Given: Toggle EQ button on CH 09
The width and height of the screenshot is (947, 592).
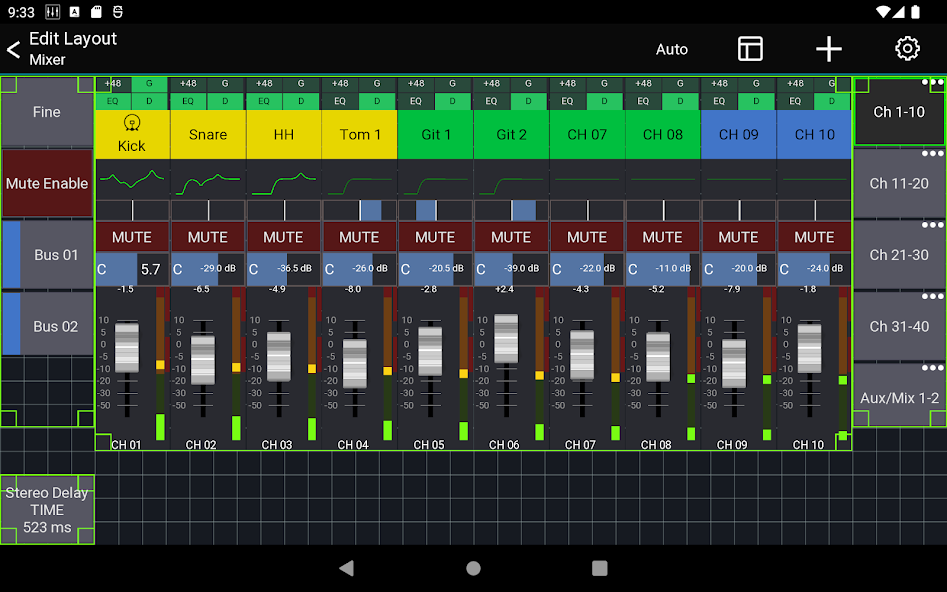Looking at the screenshot, I should [x=719, y=101].
